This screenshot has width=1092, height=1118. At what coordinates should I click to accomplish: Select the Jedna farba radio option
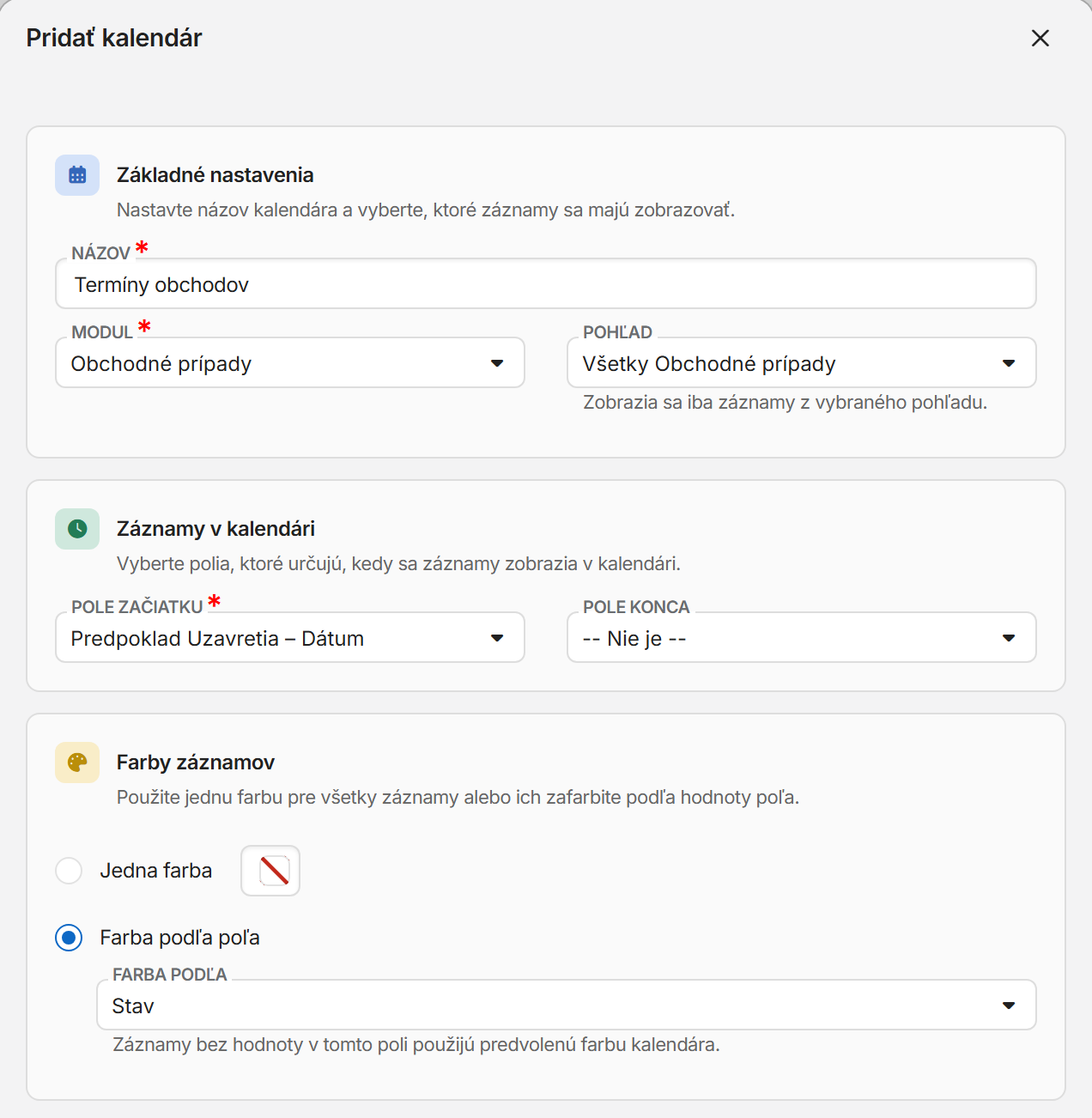(x=69, y=871)
